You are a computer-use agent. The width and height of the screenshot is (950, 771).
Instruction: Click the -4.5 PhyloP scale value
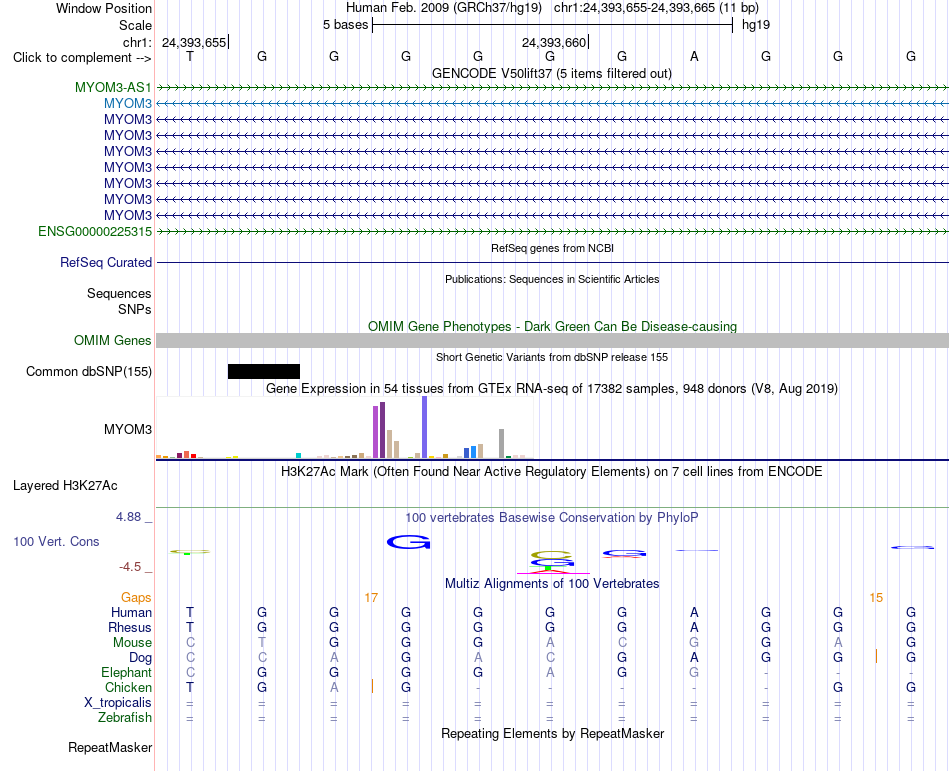pos(130,567)
